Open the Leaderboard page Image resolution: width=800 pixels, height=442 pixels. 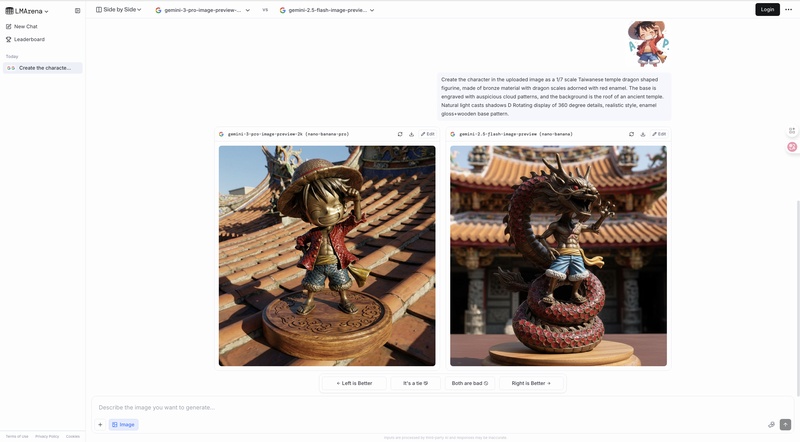tap(29, 39)
